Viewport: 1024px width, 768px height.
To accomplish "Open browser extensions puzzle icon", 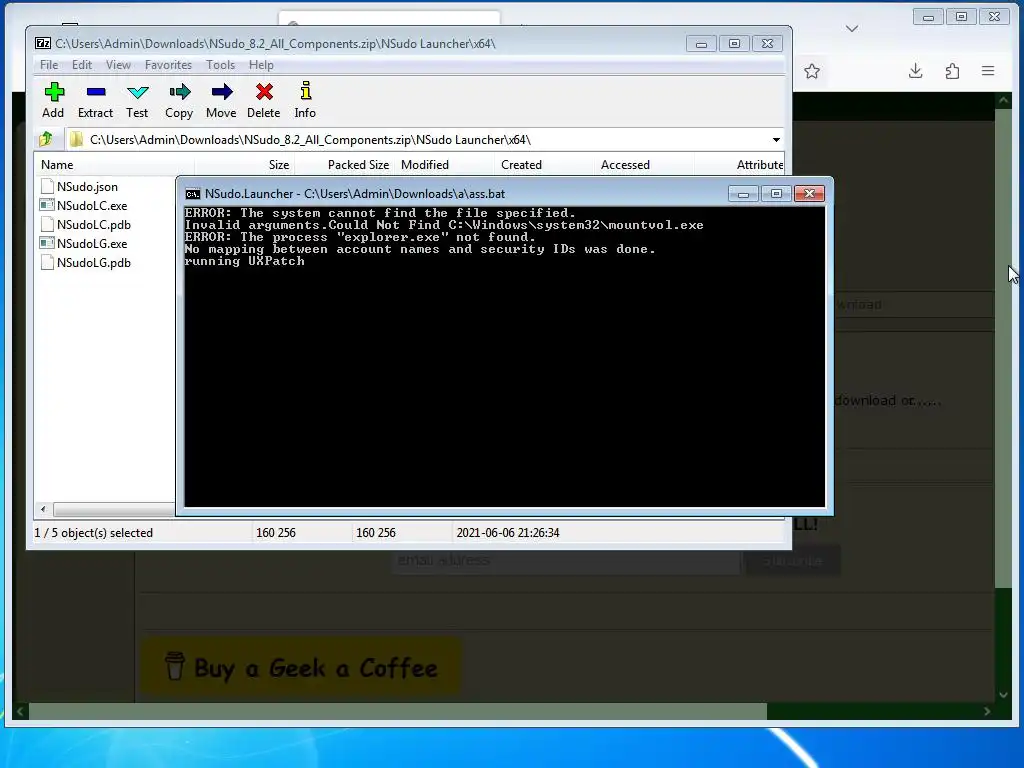I will coord(952,71).
